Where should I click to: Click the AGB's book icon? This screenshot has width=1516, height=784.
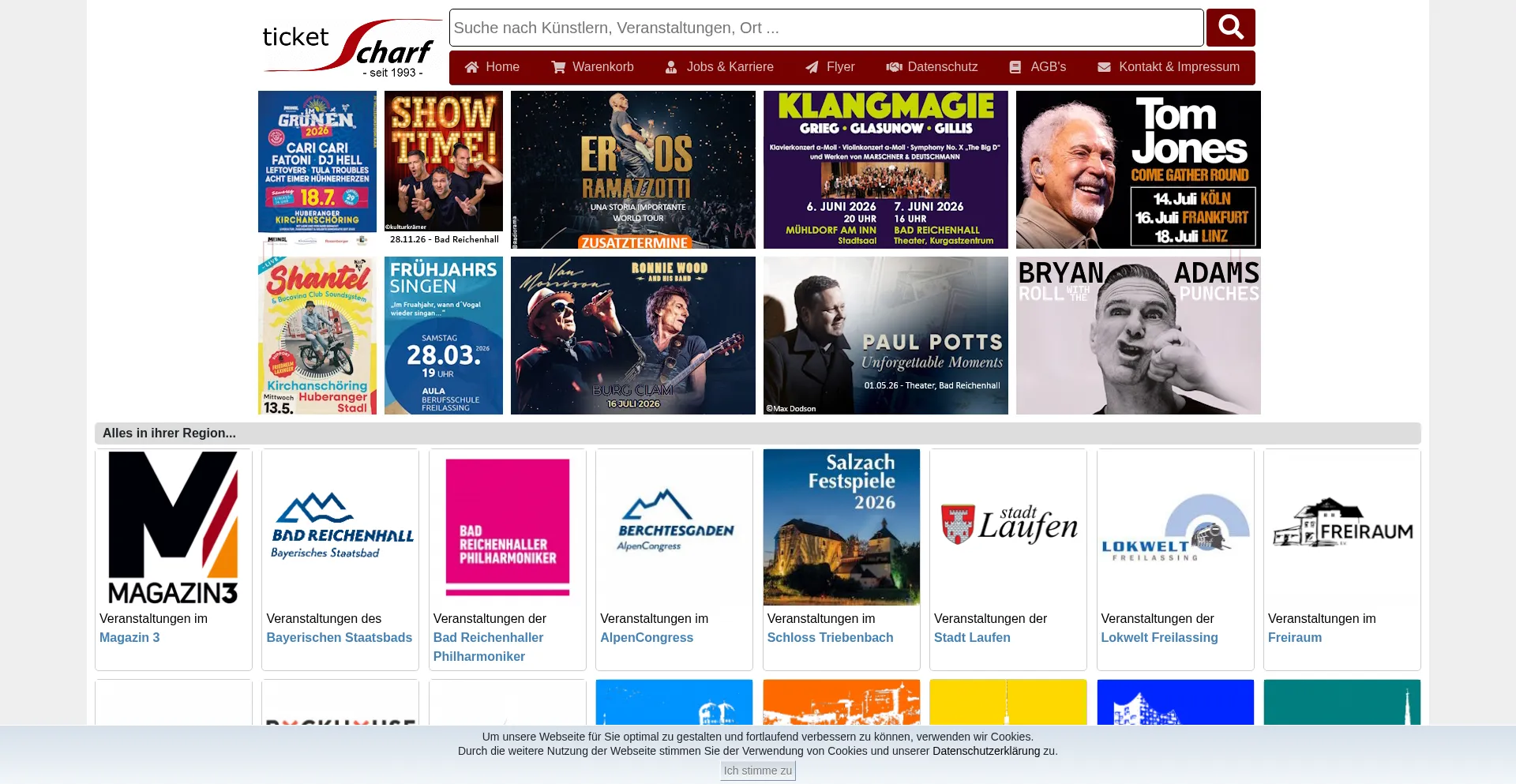click(x=1015, y=67)
